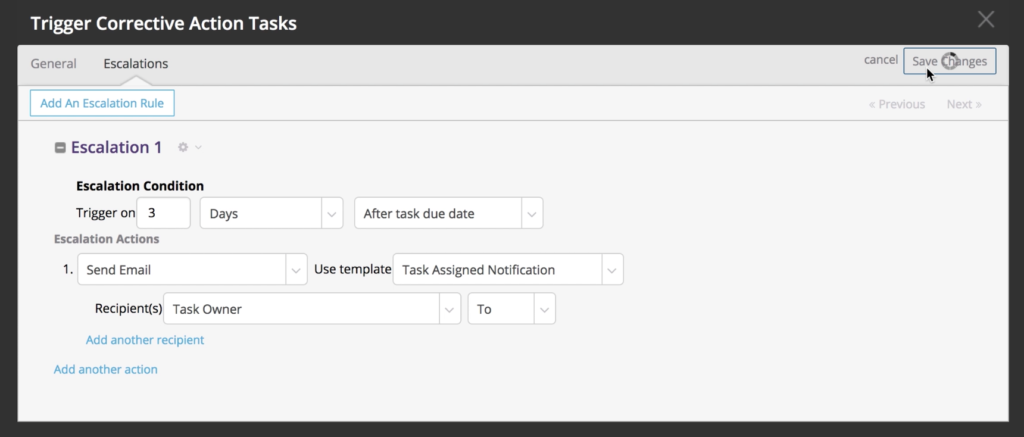Viewport: 1024px width, 437px height.
Task: Switch to the General tab
Action: click(x=53, y=63)
